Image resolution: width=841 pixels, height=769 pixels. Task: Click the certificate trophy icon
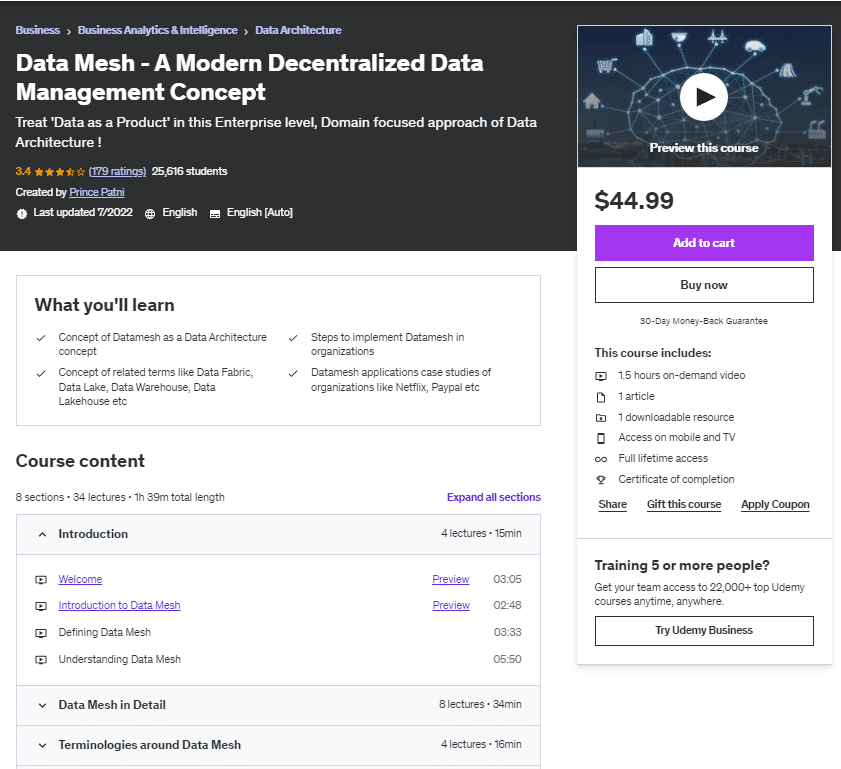pyautogui.click(x=601, y=480)
